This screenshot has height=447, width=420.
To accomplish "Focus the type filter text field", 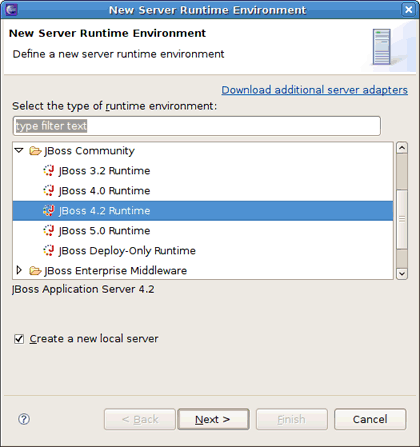I will point(197,126).
